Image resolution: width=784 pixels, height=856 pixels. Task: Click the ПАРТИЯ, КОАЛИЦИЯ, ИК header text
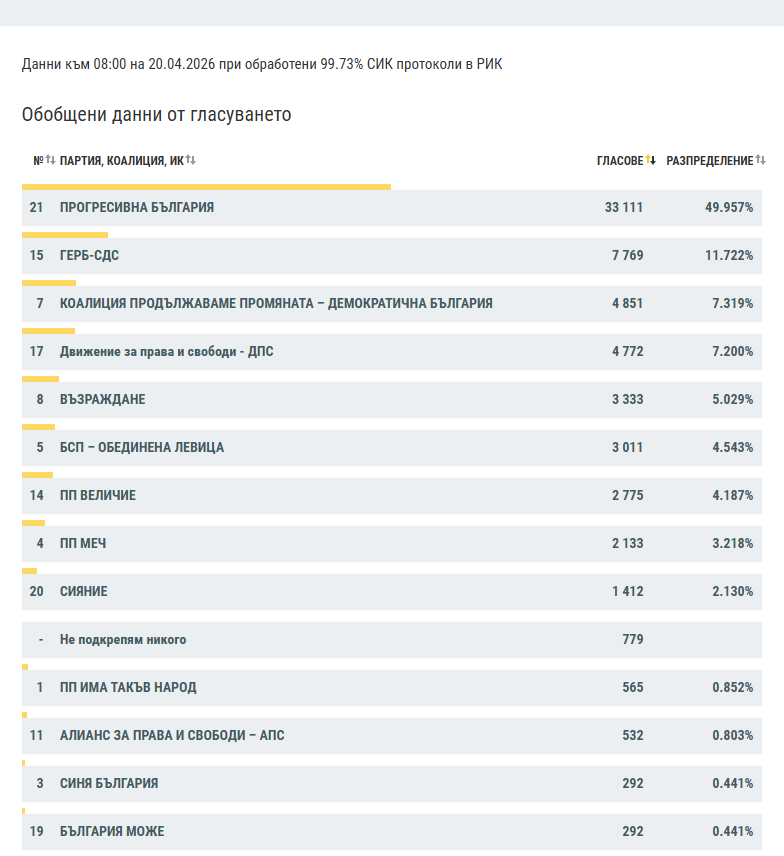pyautogui.click(x=121, y=161)
